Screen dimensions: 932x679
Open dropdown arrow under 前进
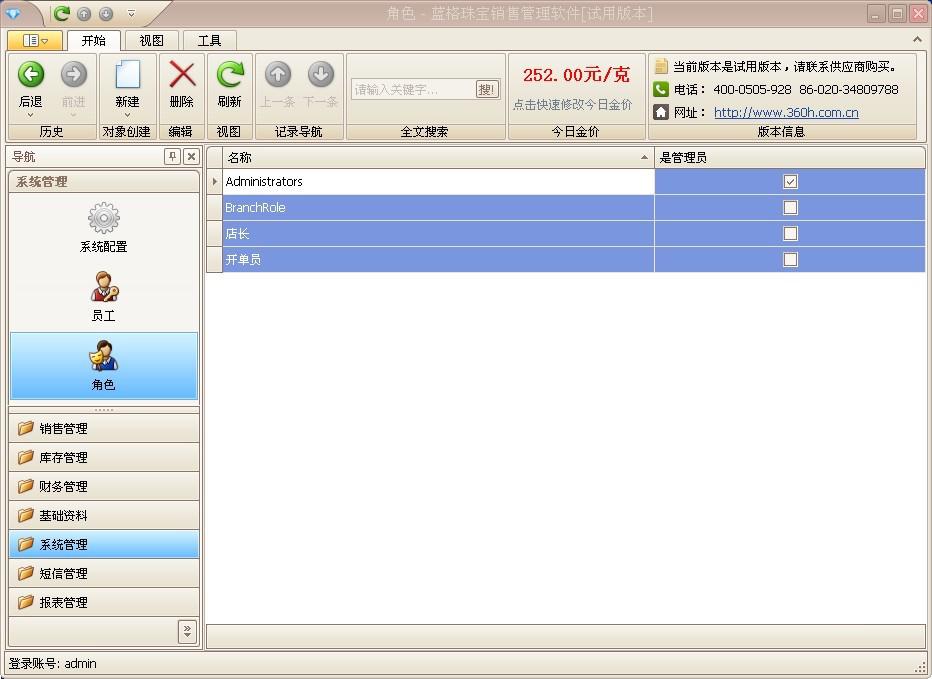pos(74,115)
